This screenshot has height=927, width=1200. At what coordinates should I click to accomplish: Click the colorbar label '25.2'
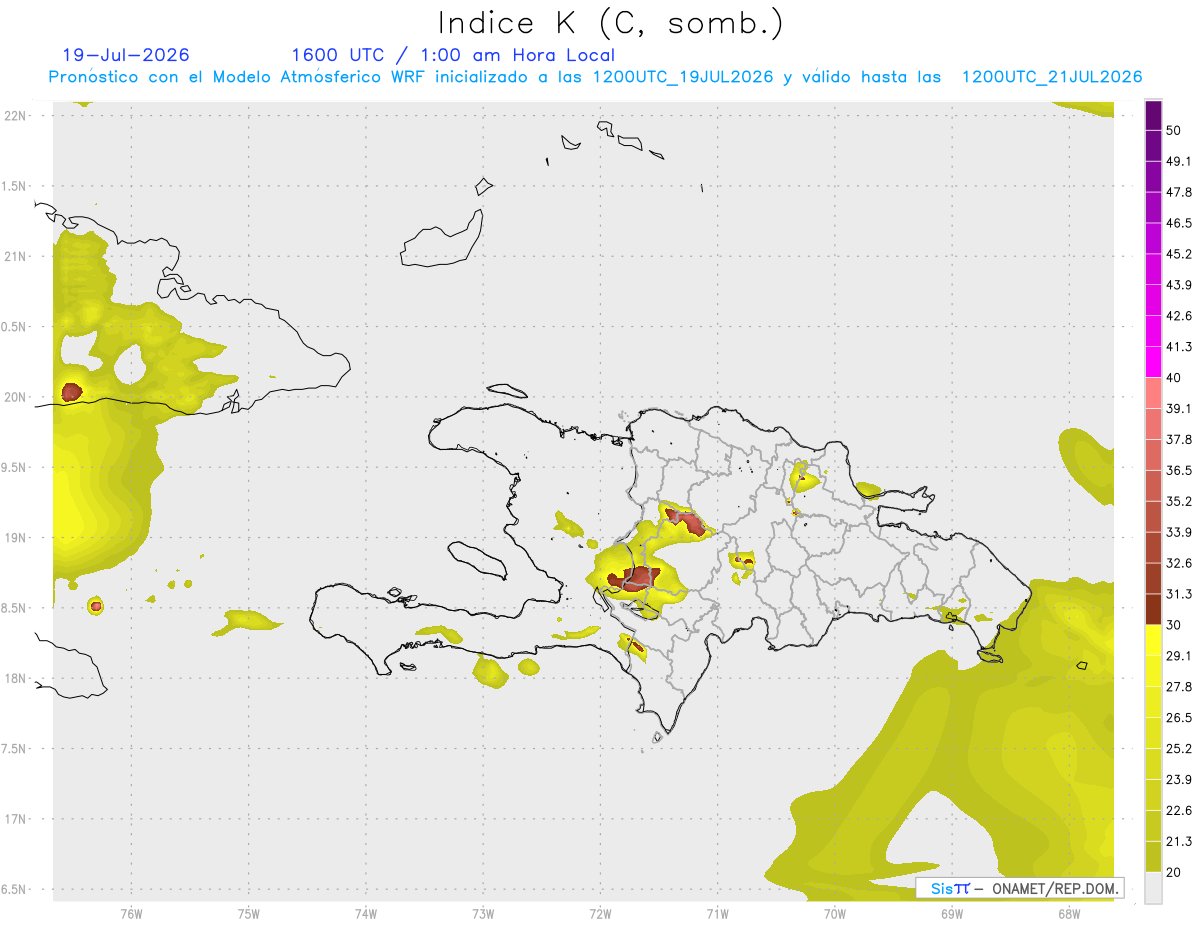coord(1179,748)
